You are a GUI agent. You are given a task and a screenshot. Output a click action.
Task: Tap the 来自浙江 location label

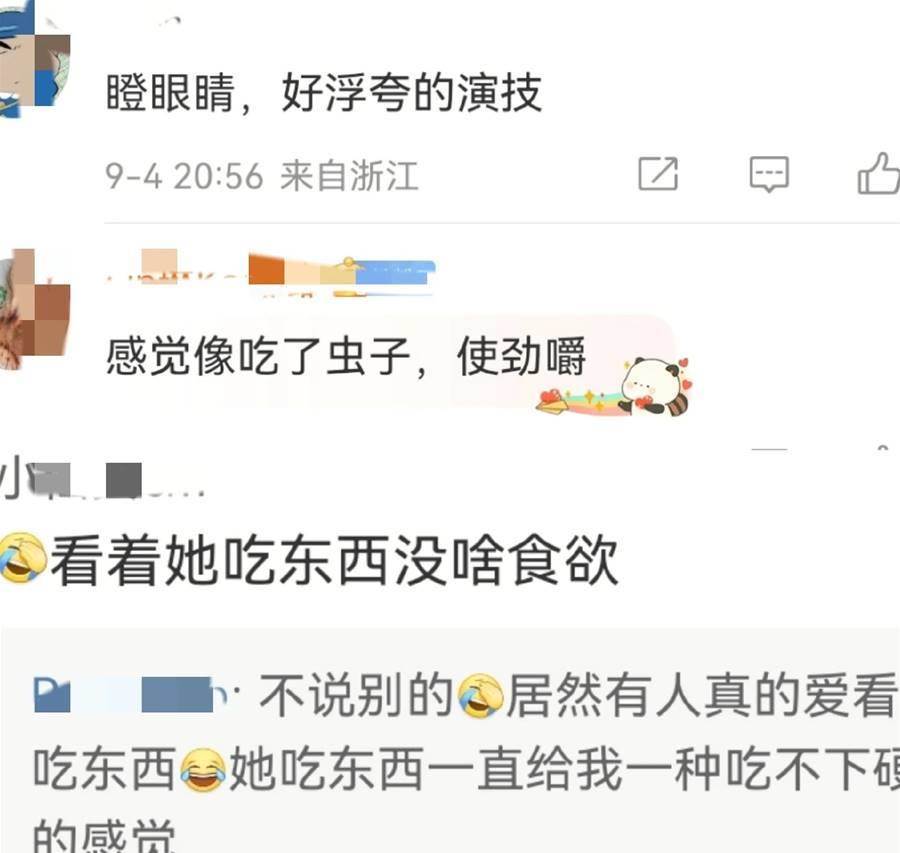pos(349,176)
